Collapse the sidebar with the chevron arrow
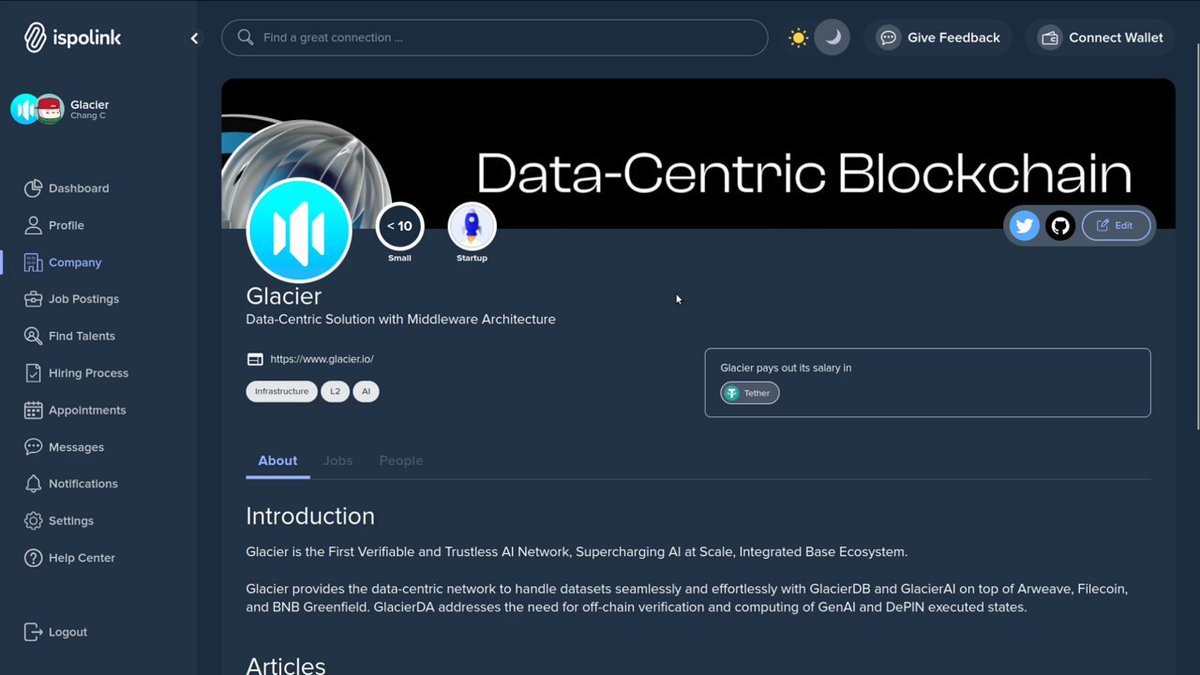 (194, 38)
